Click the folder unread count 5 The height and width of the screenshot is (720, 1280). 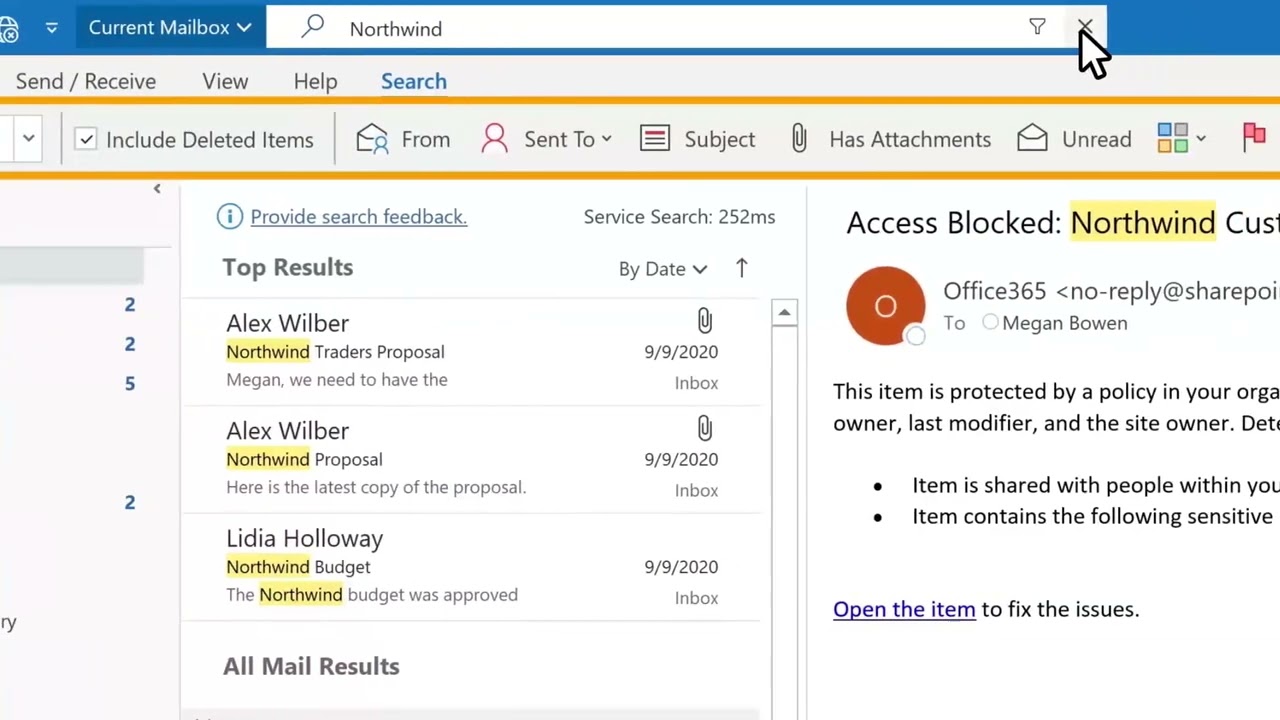129,383
